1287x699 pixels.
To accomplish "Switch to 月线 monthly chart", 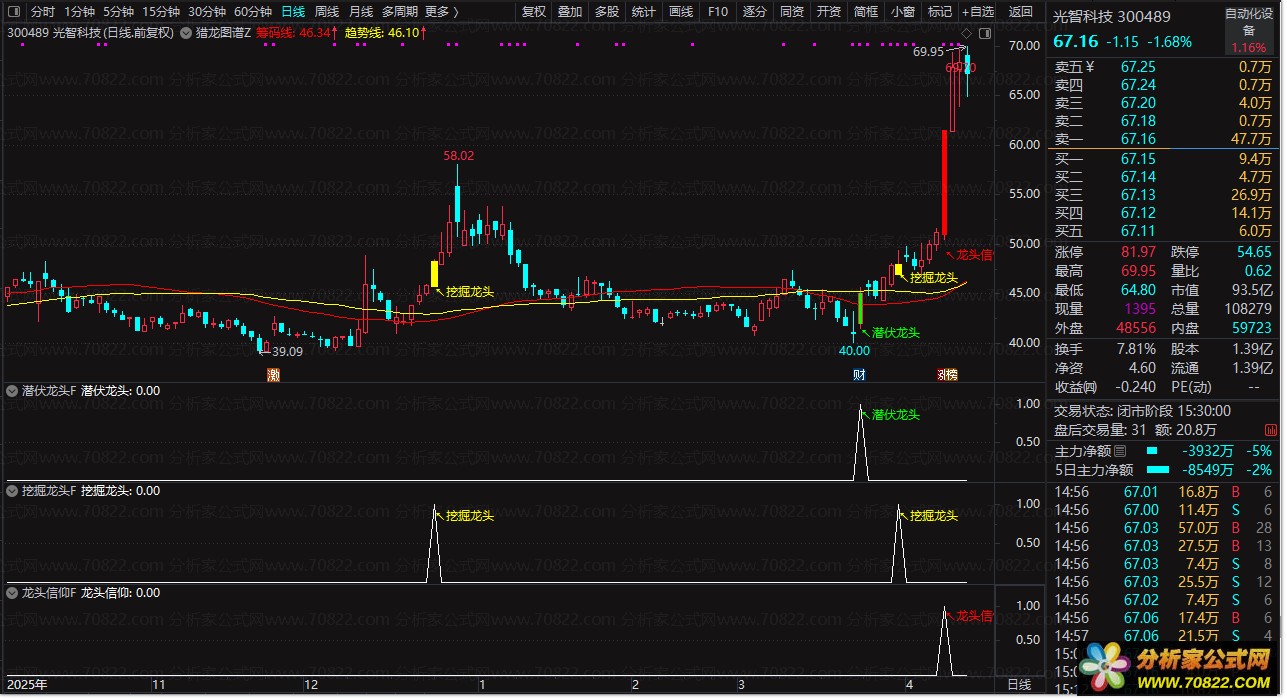I will click(x=361, y=12).
